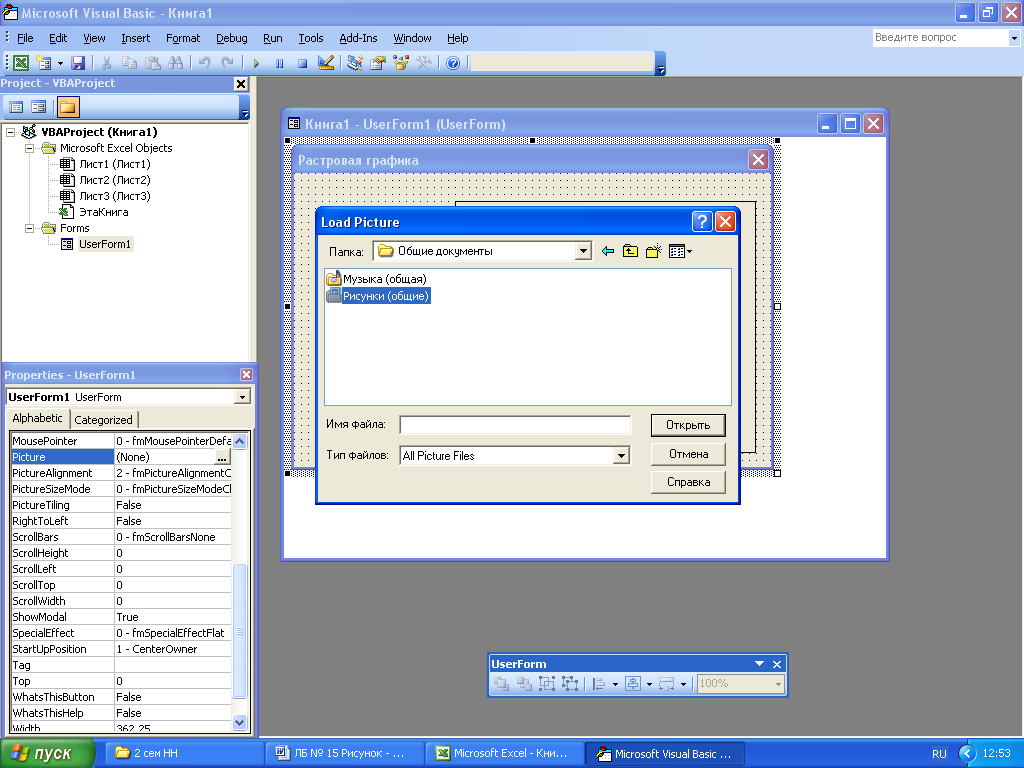Open the Папка folder dropdown
Screen dimensions: 1024x768
point(583,251)
